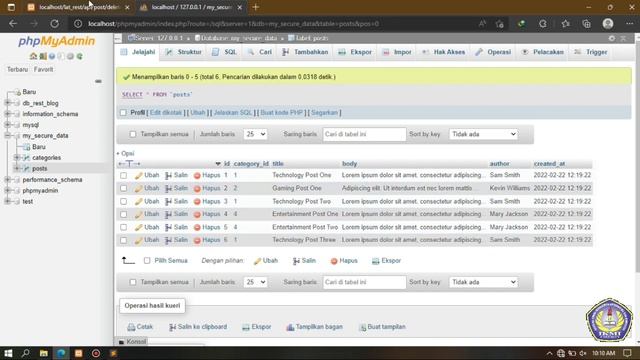Click bulk Ekspor under Dengan pilihan
The height and width of the screenshot is (360, 640).
[x=386, y=260]
